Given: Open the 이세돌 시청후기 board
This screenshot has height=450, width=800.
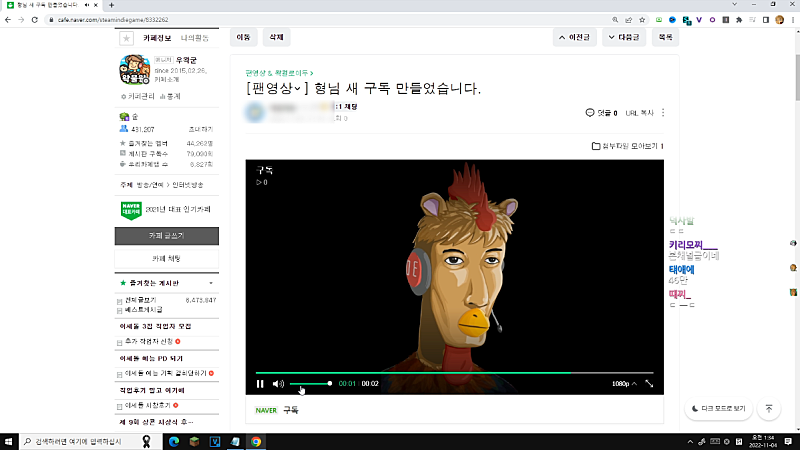Looking at the screenshot, I should [148, 405].
